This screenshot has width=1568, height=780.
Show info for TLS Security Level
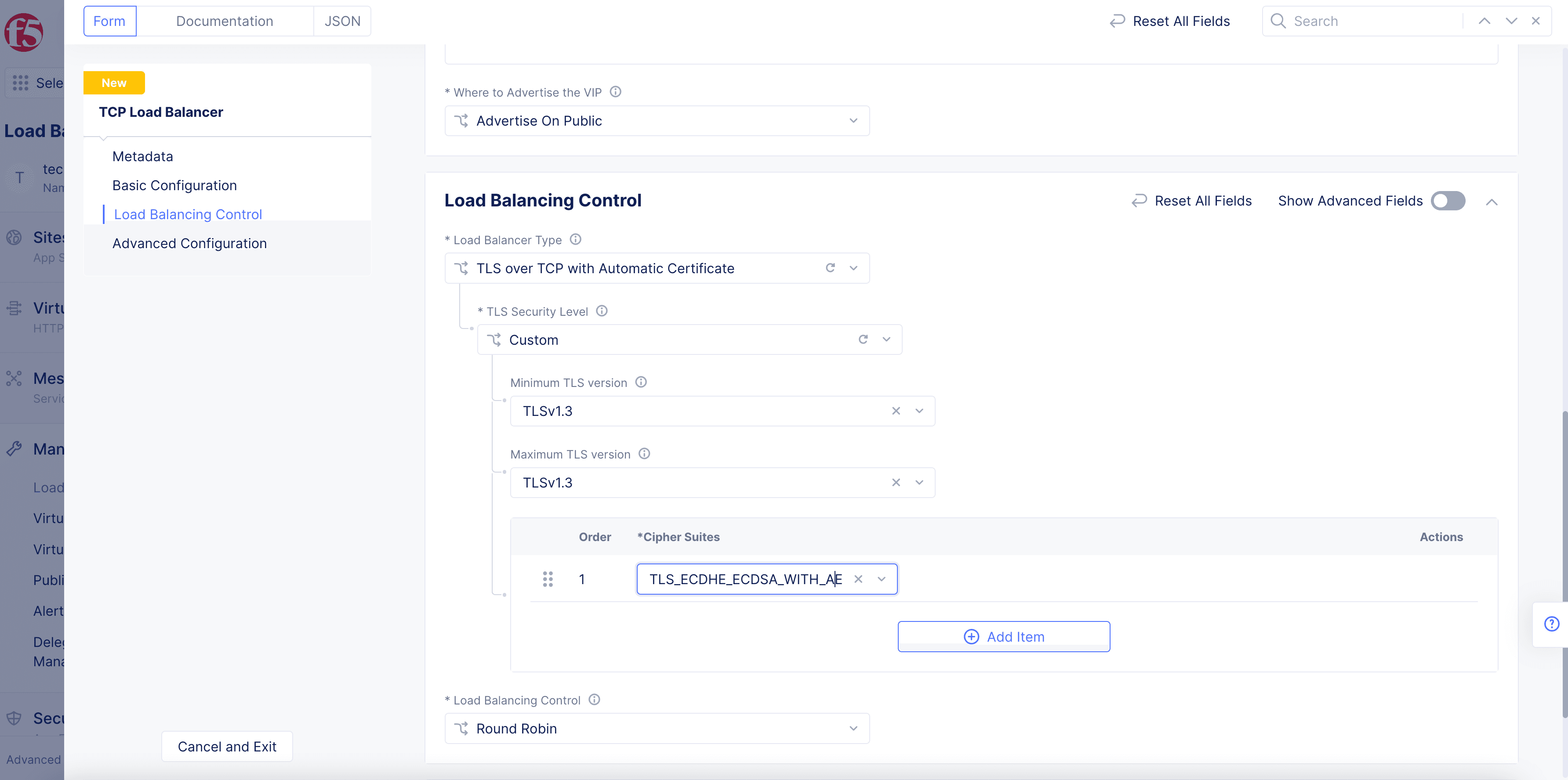(601, 311)
